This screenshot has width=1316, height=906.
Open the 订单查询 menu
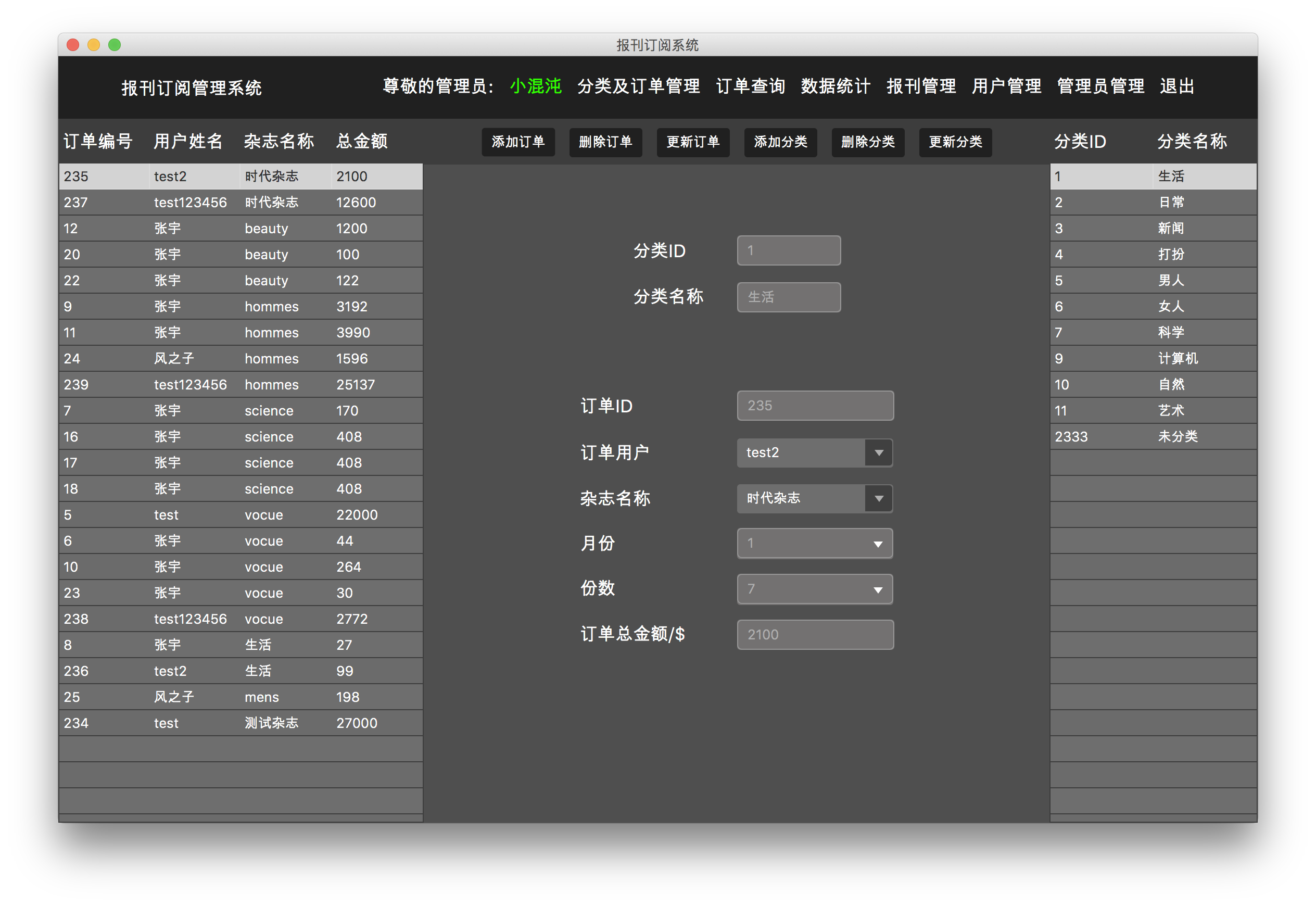point(750,86)
